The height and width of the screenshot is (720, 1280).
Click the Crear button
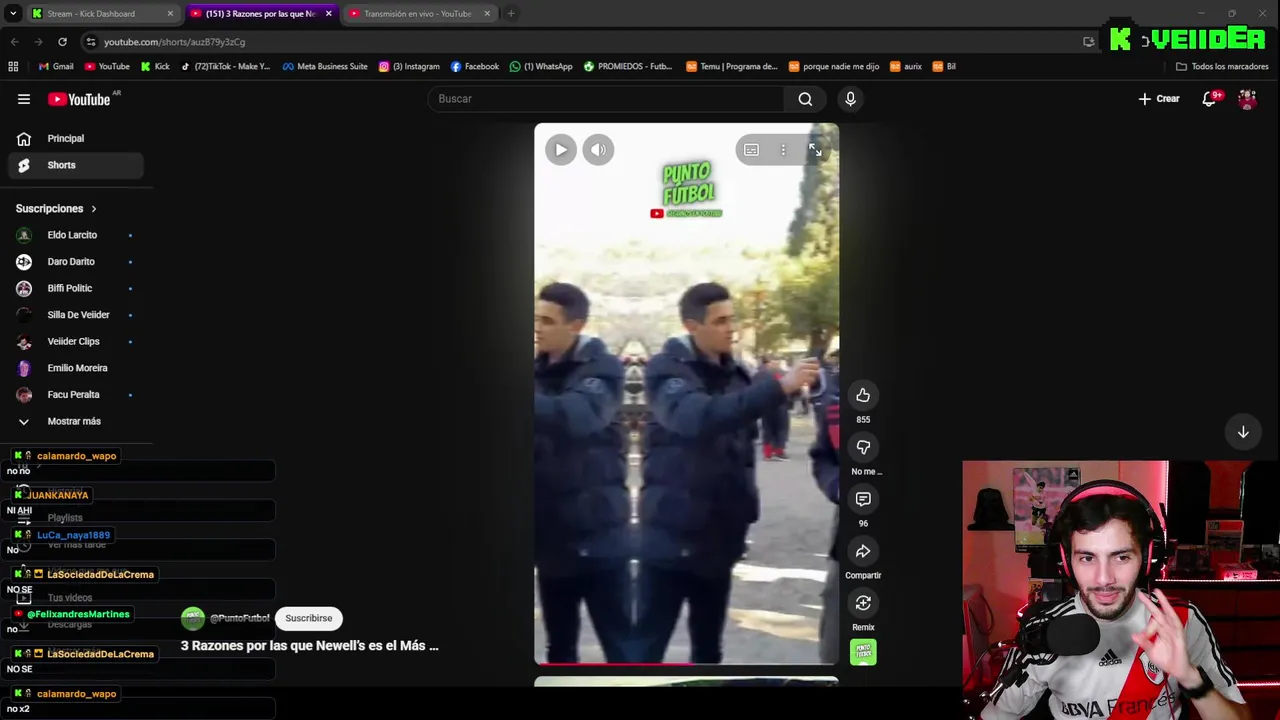pos(1159,99)
